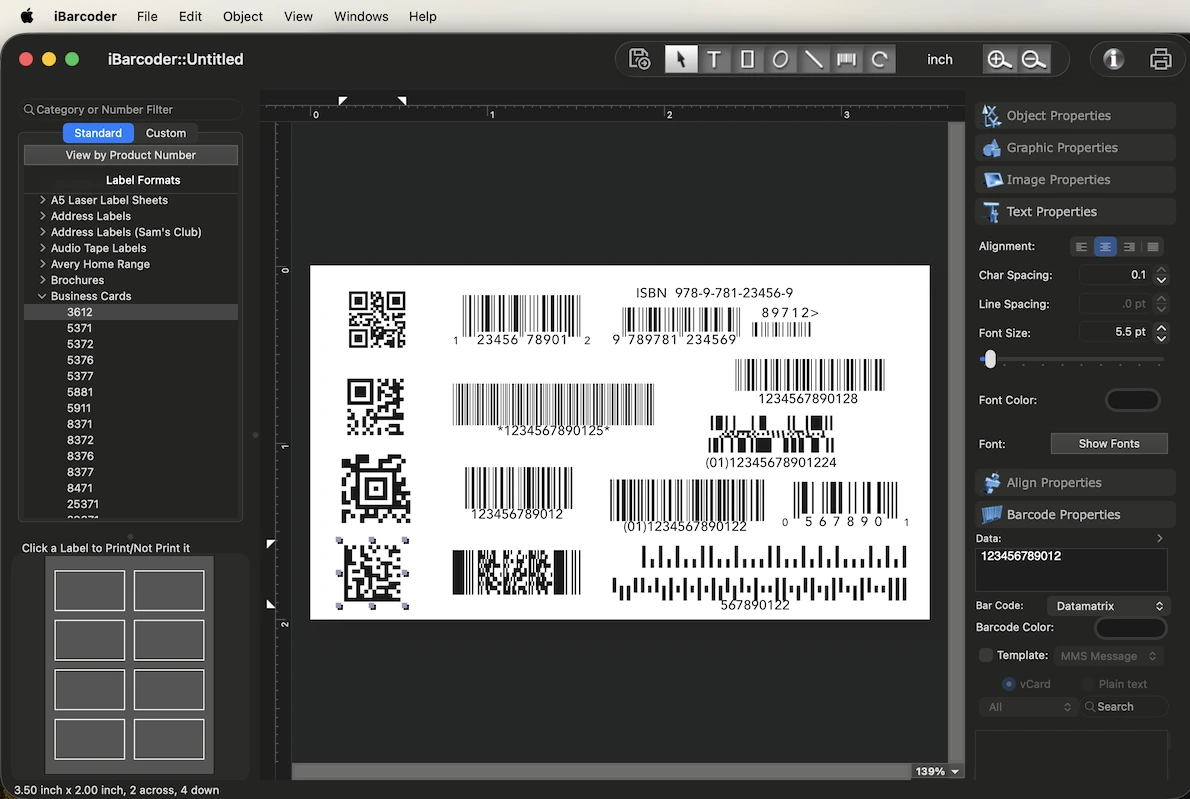Collapse Text Properties panel

click(1075, 211)
